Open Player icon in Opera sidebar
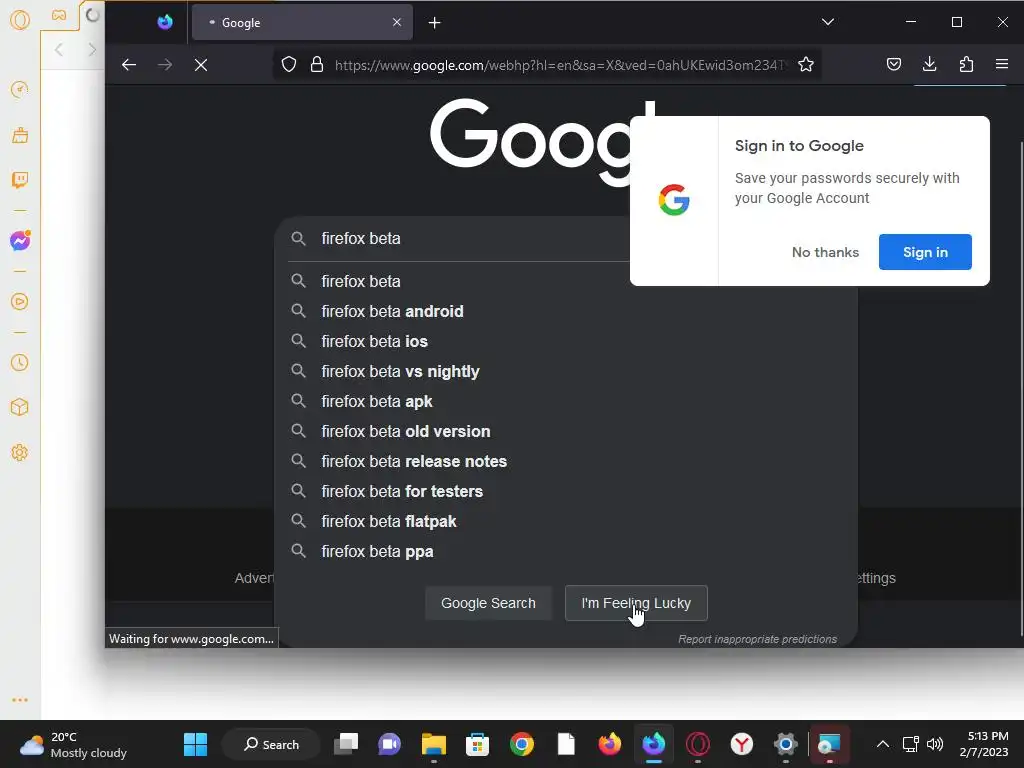The width and height of the screenshot is (1024, 768). (20, 302)
